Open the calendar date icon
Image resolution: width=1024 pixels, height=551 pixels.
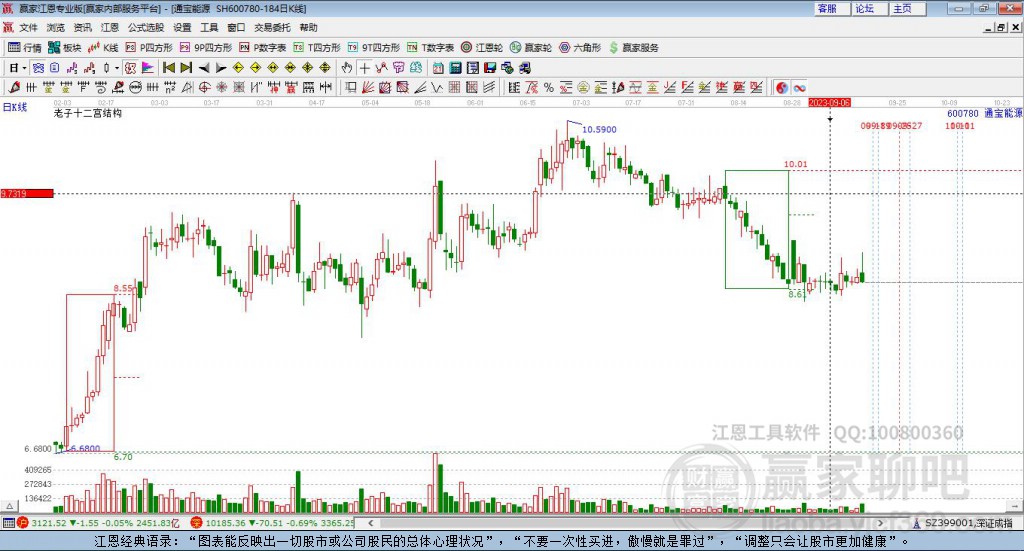point(438,68)
